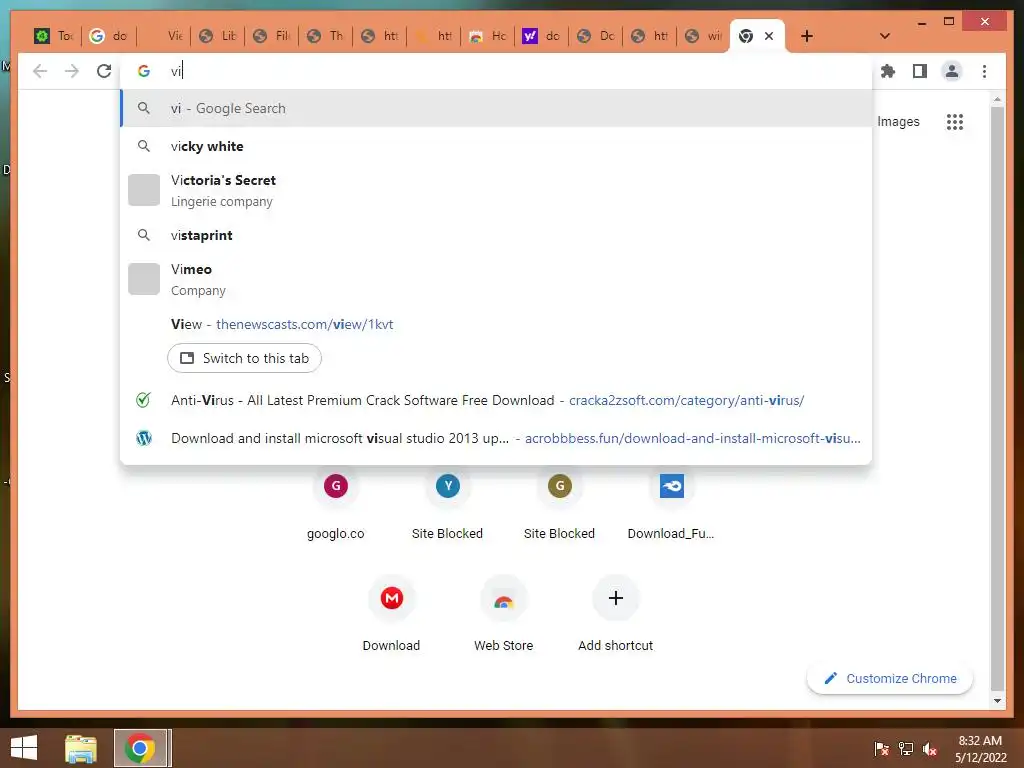The width and height of the screenshot is (1024, 768).
Task: Open a new tab with plus button
Action: (807, 36)
